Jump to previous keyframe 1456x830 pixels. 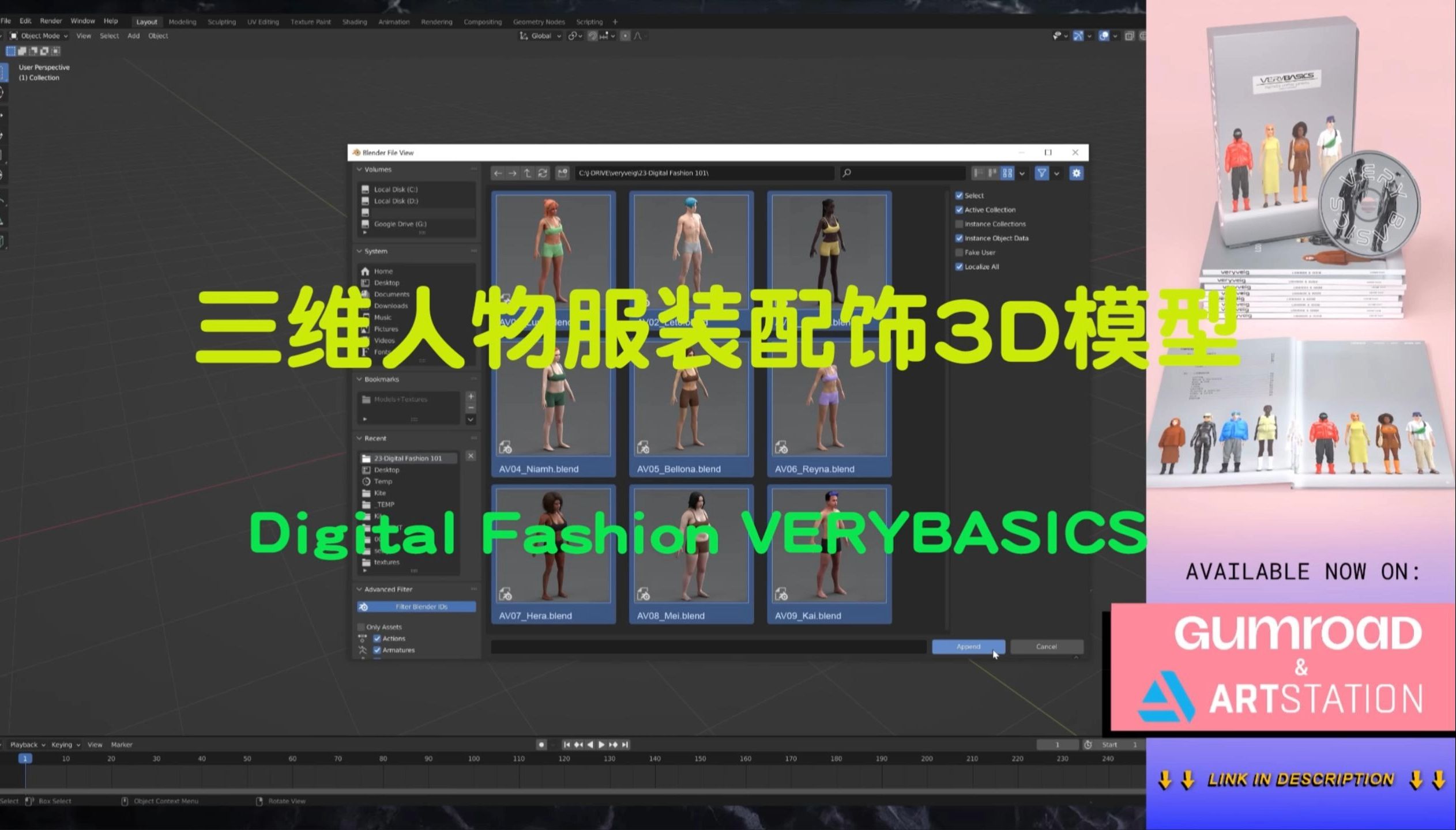[x=578, y=745]
